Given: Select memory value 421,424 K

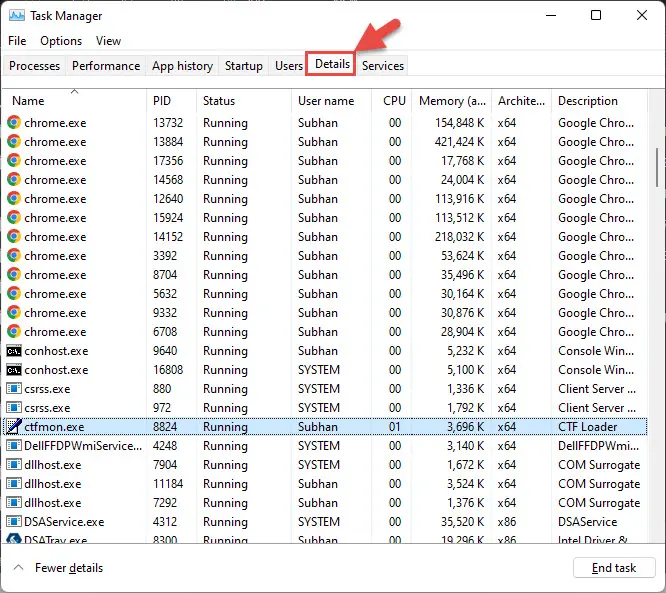Looking at the screenshot, I should click(x=459, y=141).
